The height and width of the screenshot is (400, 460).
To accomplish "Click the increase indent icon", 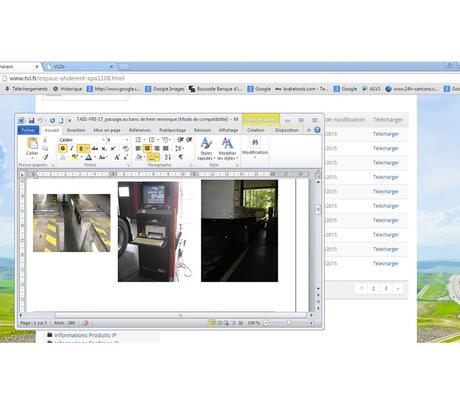I will [189, 140].
